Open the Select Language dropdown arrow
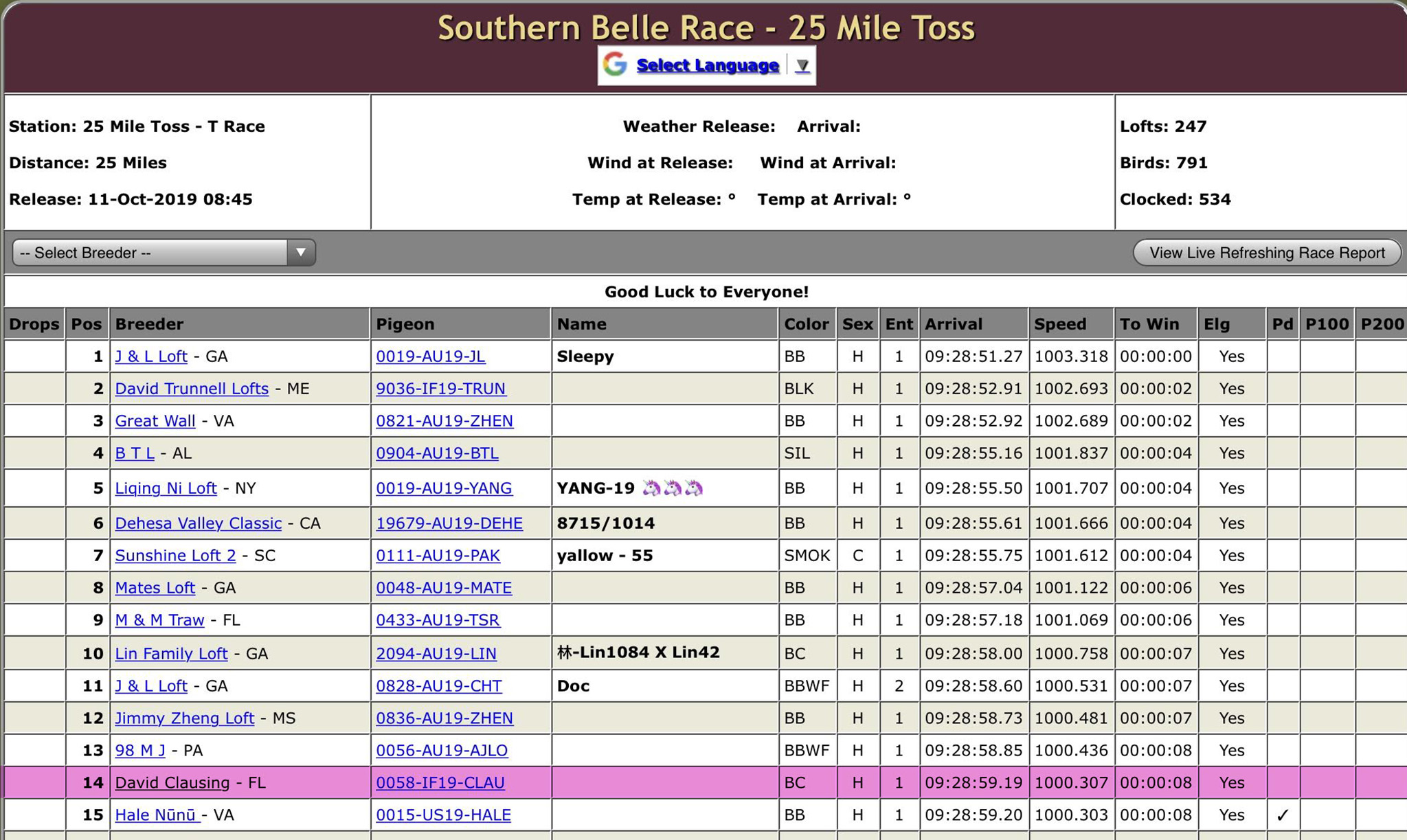 coord(802,66)
